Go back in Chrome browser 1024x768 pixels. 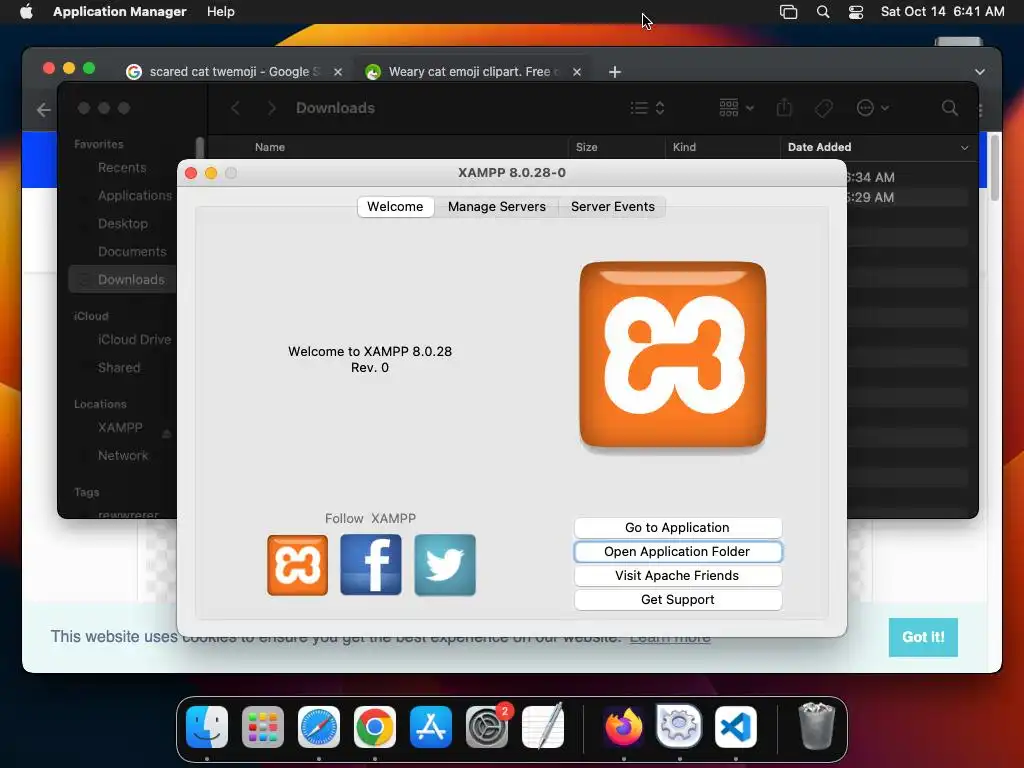point(44,110)
